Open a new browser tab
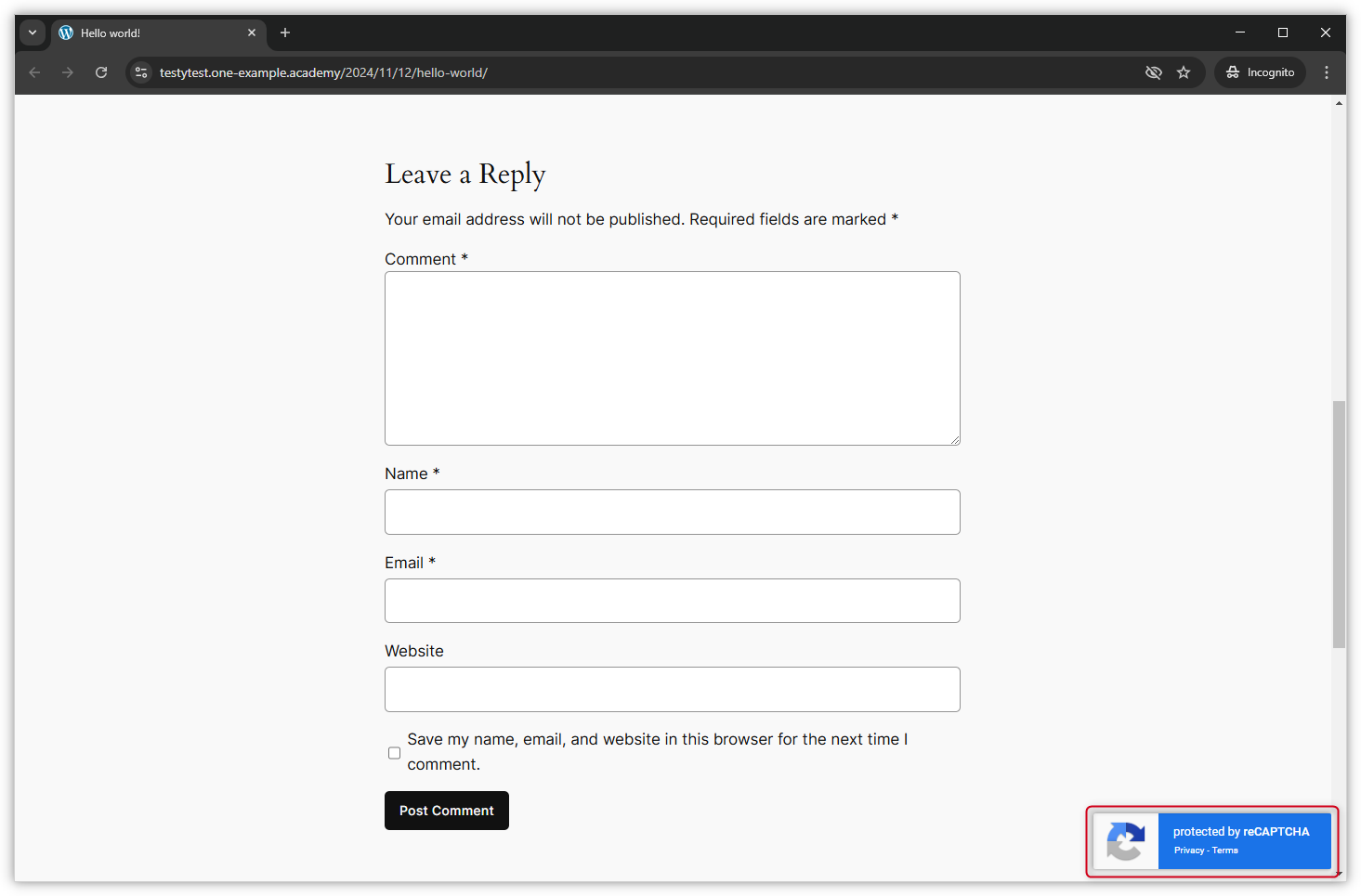The image size is (1361, 896). pyautogui.click(x=284, y=32)
